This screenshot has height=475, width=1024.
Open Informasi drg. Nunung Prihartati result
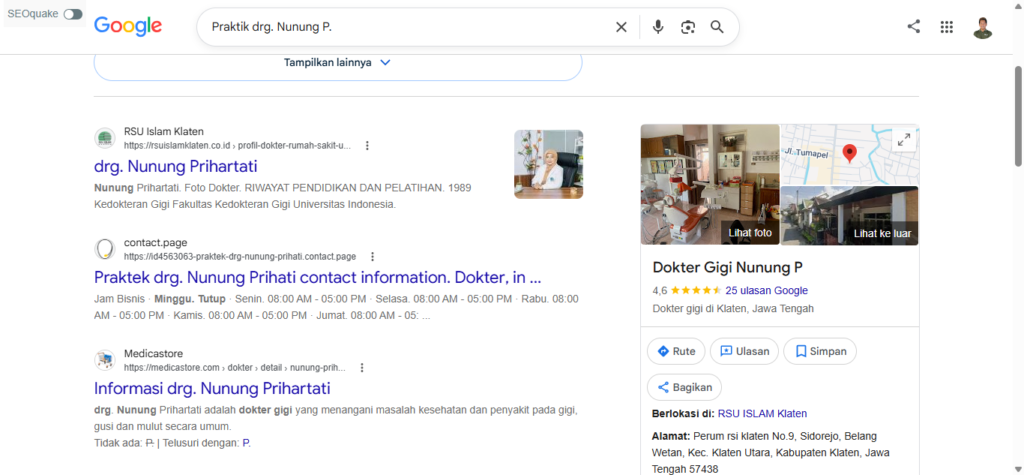[x=212, y=388]
